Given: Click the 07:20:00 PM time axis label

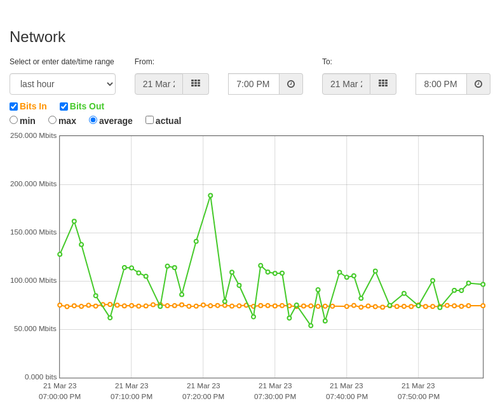Looking at the screenshot, I should [x=203, y=397].
